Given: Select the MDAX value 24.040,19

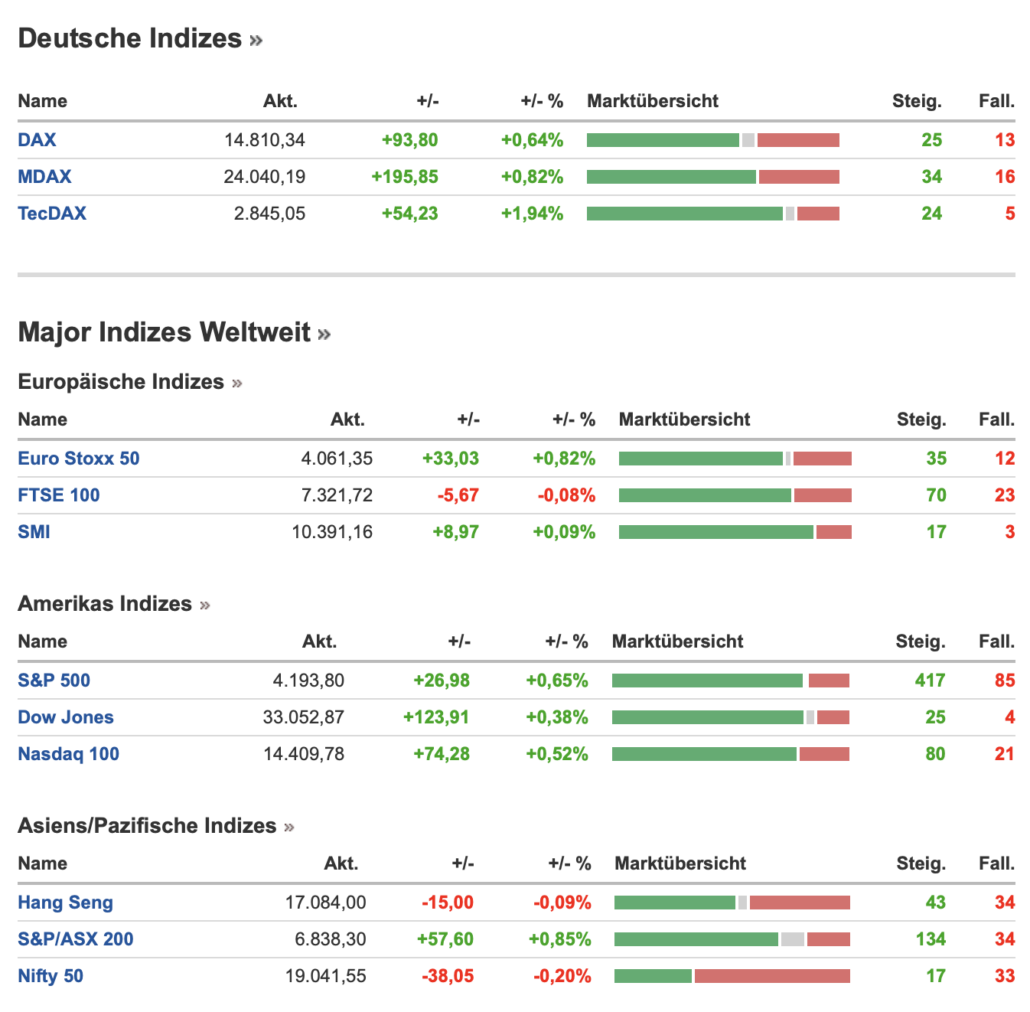Looking at the screenshot, I should click(265, 177).
